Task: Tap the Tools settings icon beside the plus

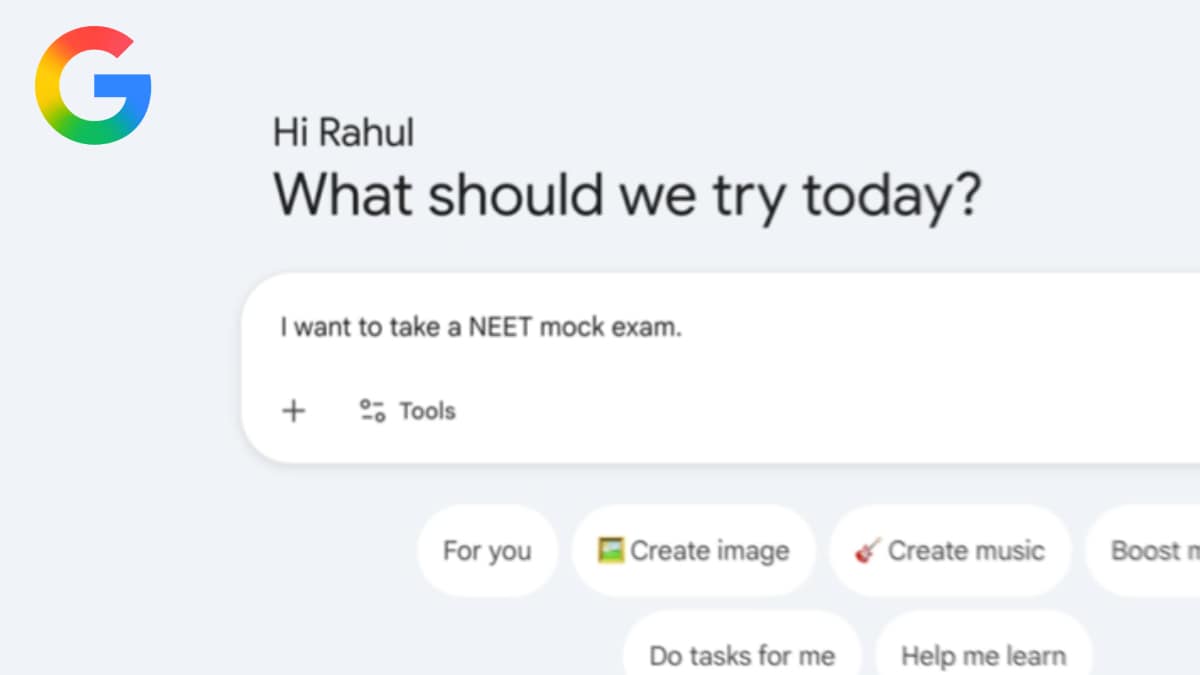Action: 371,410
